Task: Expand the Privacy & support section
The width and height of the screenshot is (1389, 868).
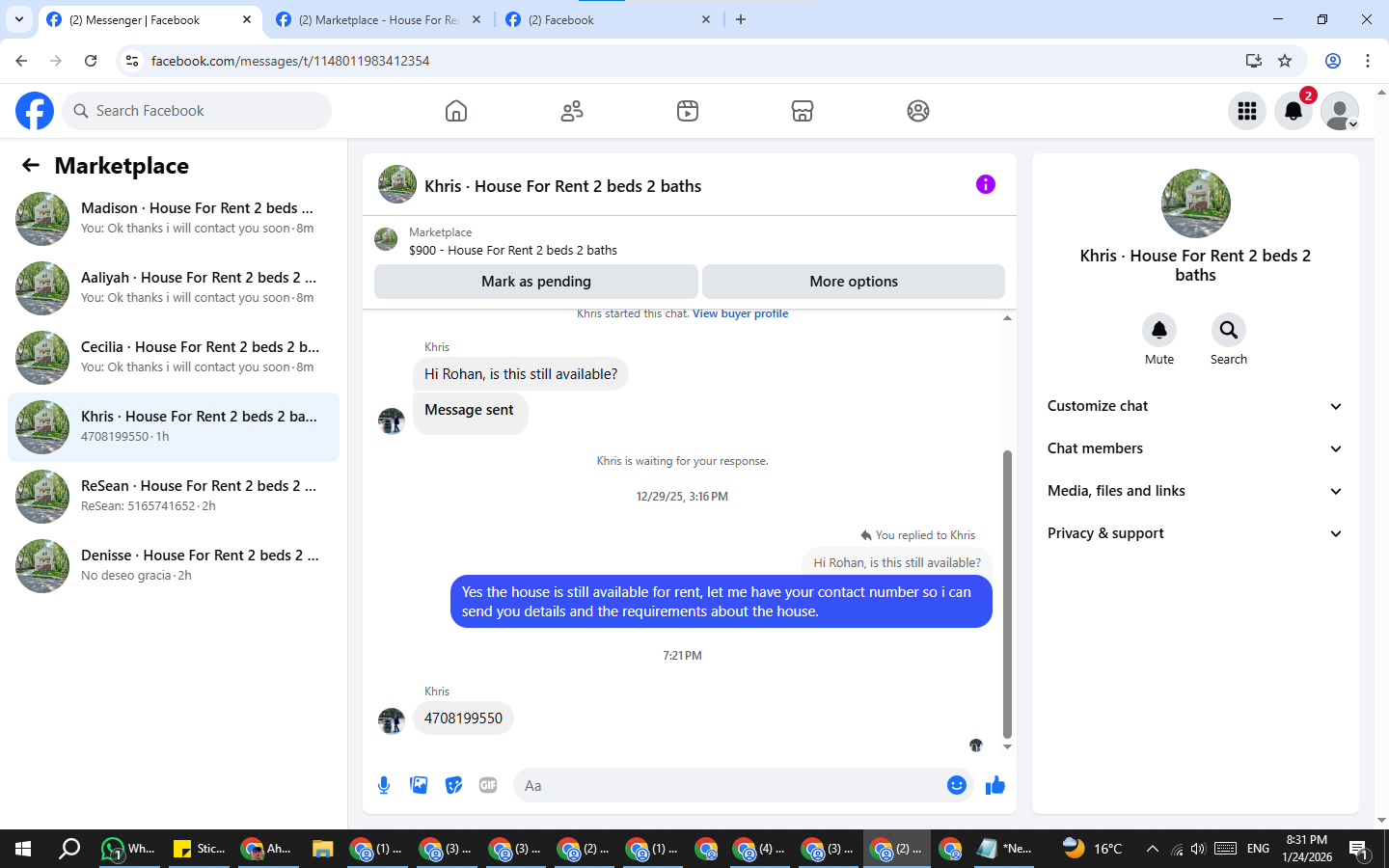Action: tap(1195, 533)
